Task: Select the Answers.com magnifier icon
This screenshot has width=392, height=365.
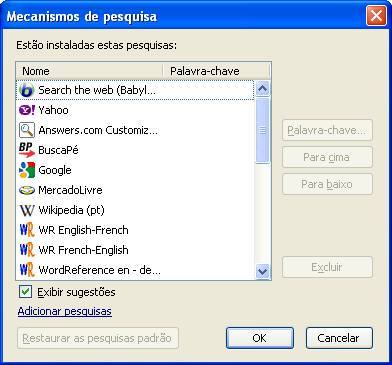Action: tap(27, 130)
